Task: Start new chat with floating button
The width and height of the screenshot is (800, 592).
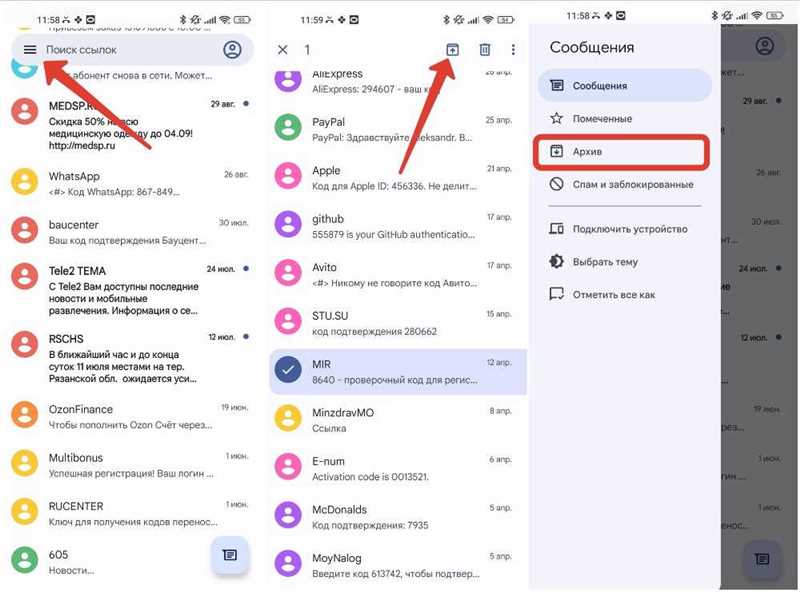Action: pos(230,555)
